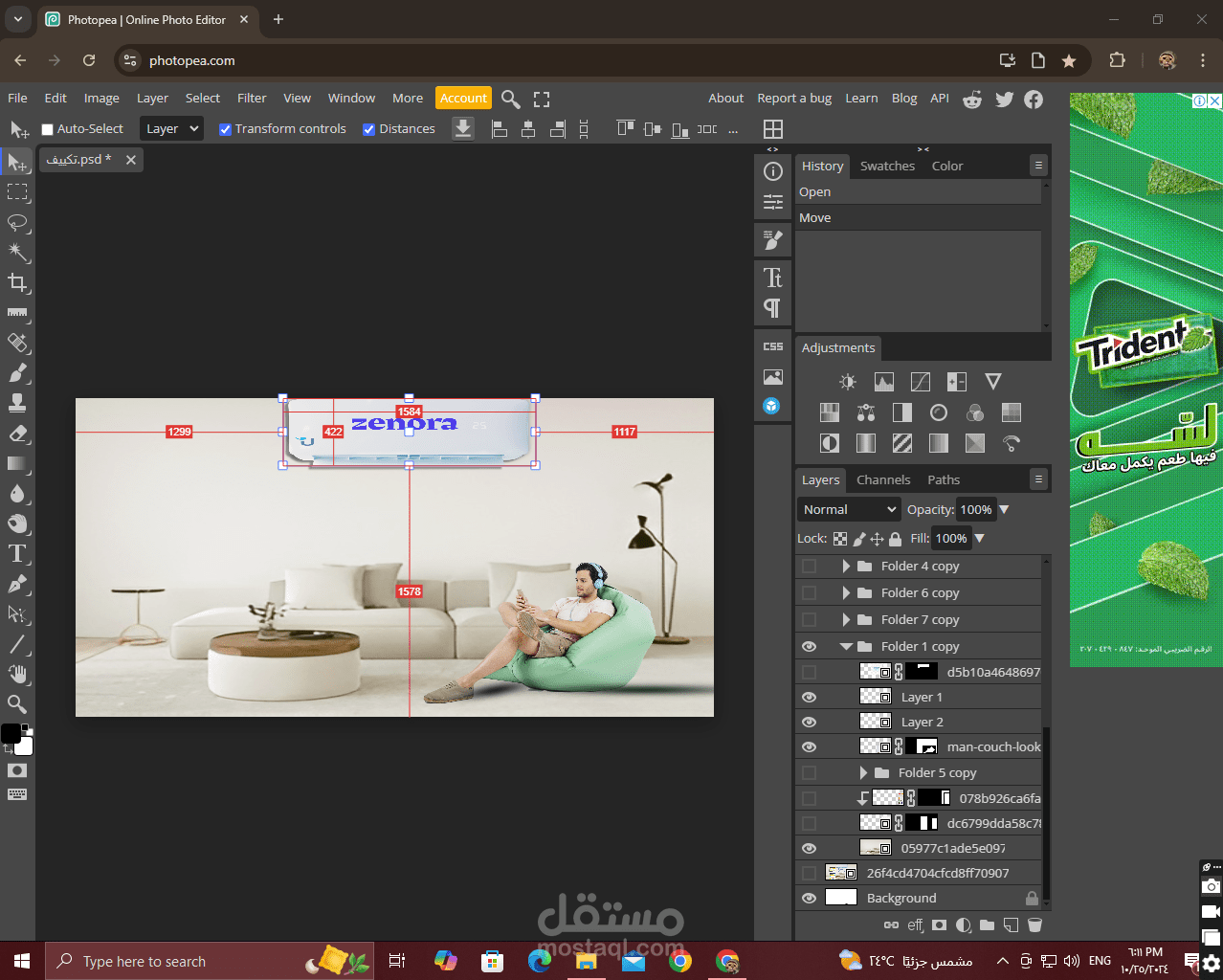Select the Zoom tool

[x=17, y=704]
